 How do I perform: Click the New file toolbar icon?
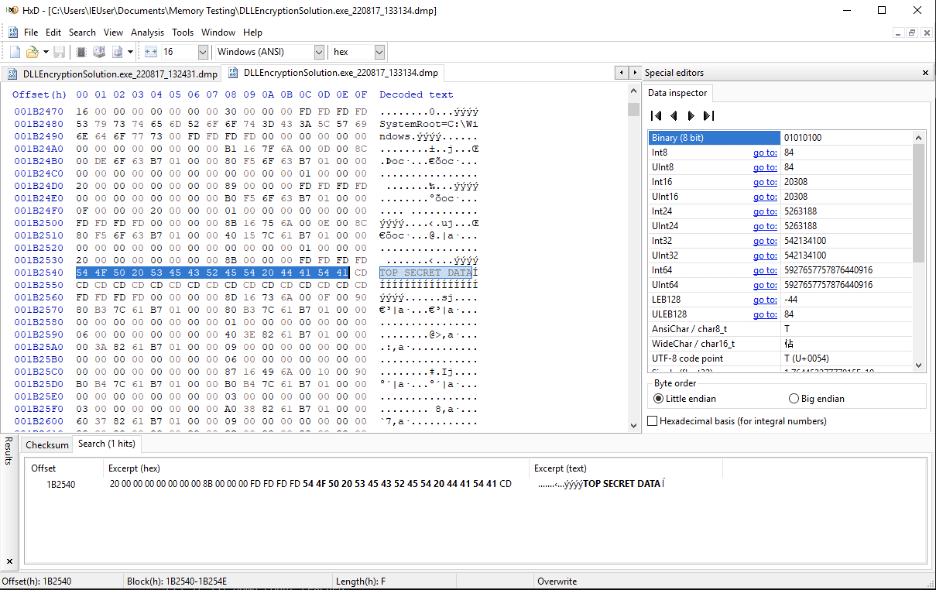15,52
